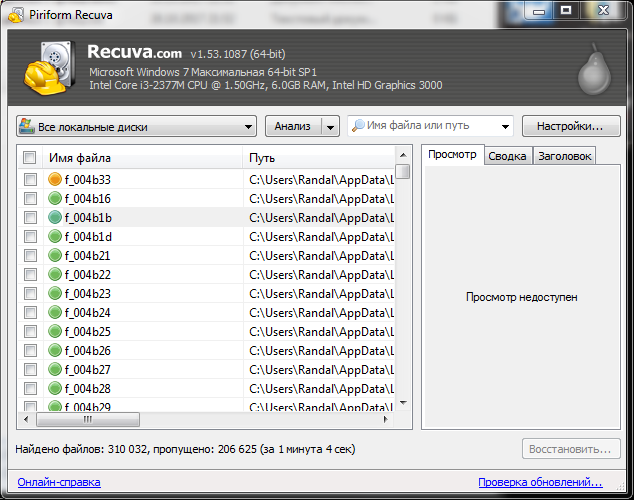Screen dimensions: 634x500
Task: Open the Настройки... settings button
Action: tap(571, 126)
